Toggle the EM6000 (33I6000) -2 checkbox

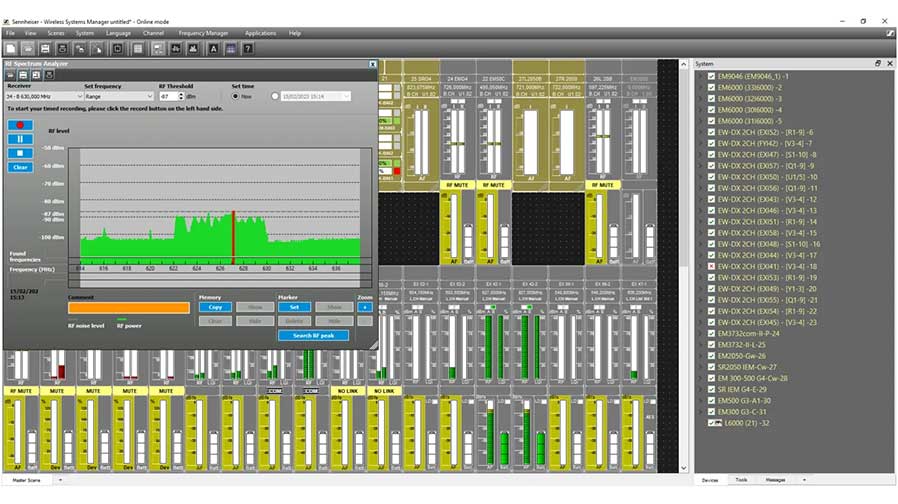point(711,88)
